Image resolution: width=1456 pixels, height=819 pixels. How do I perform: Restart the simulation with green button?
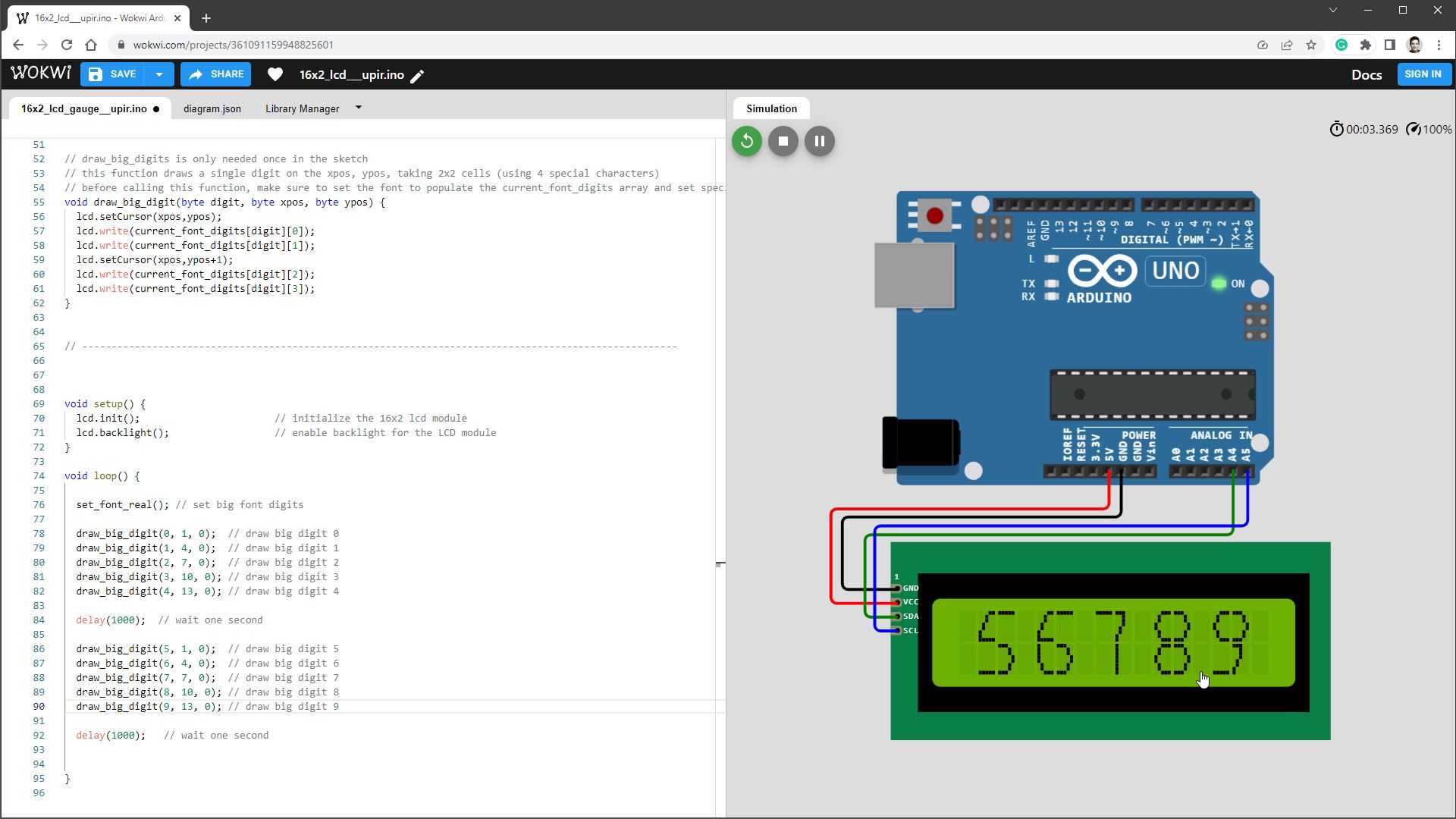[x=746, y=141]
